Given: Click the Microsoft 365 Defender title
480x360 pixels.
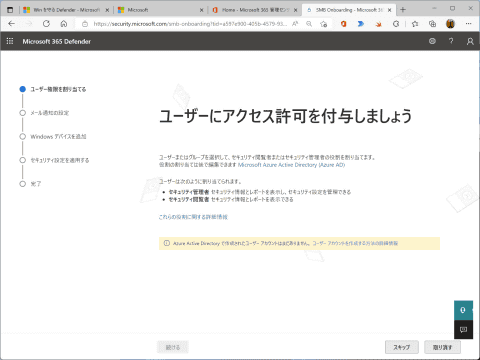Looking at the screenshot, I should tap(57, 41).
